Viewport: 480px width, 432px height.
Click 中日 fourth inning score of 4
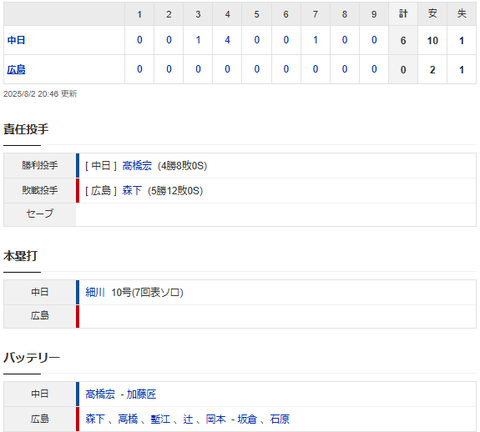(227, 40)
